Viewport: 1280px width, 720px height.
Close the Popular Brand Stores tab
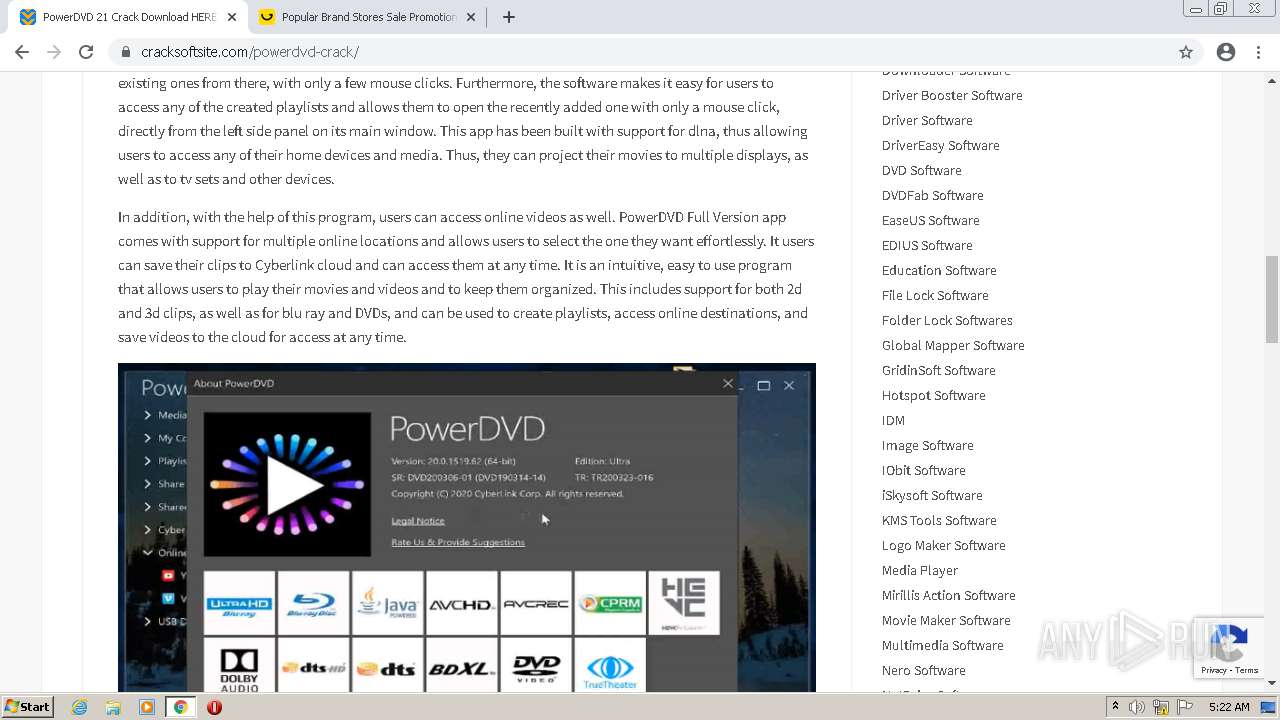[x=472, y=17]
